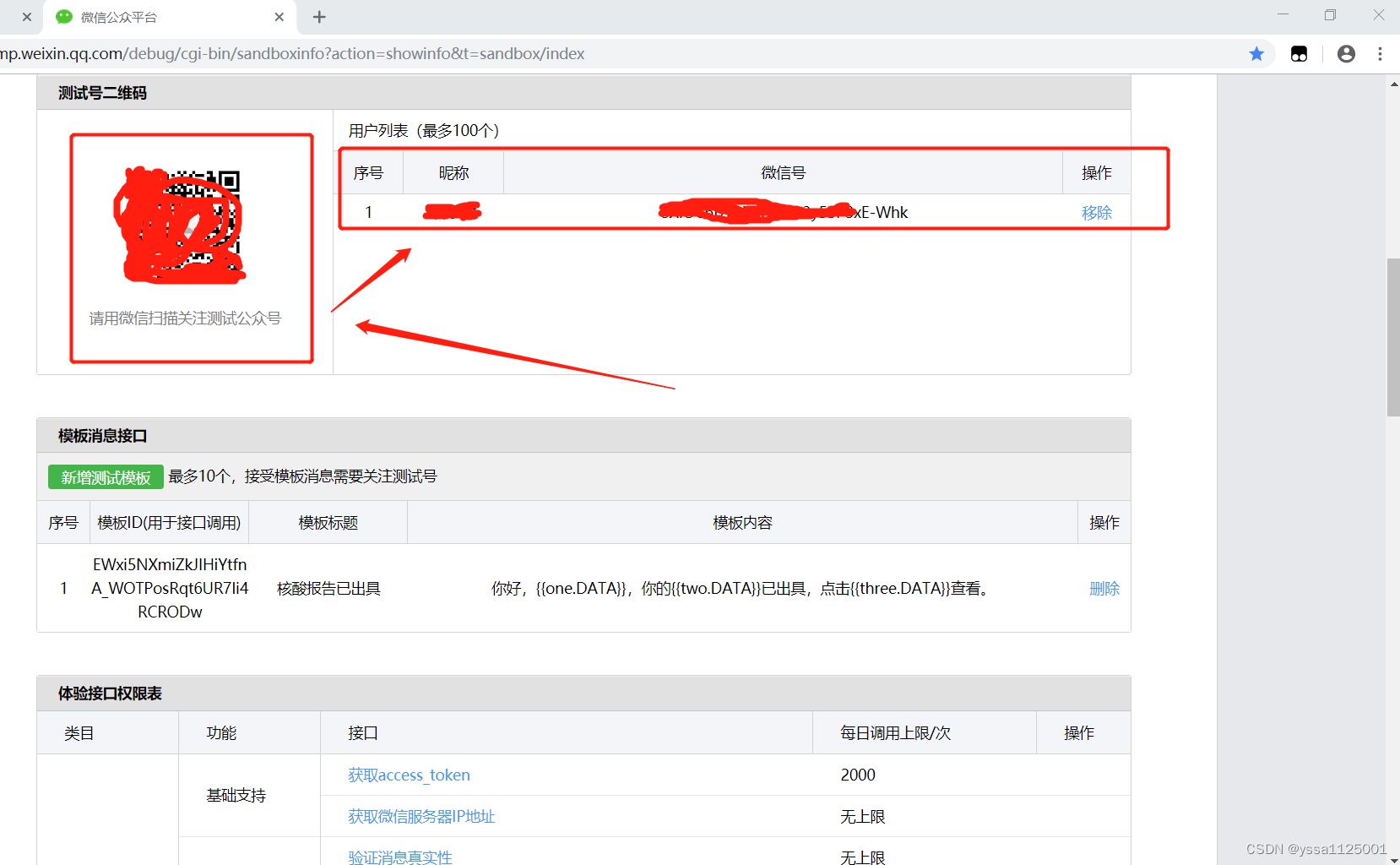This screenshot has height=865, width=1400.
Task: Open the Chrome profile avatar
Action: click(1346, 54)
